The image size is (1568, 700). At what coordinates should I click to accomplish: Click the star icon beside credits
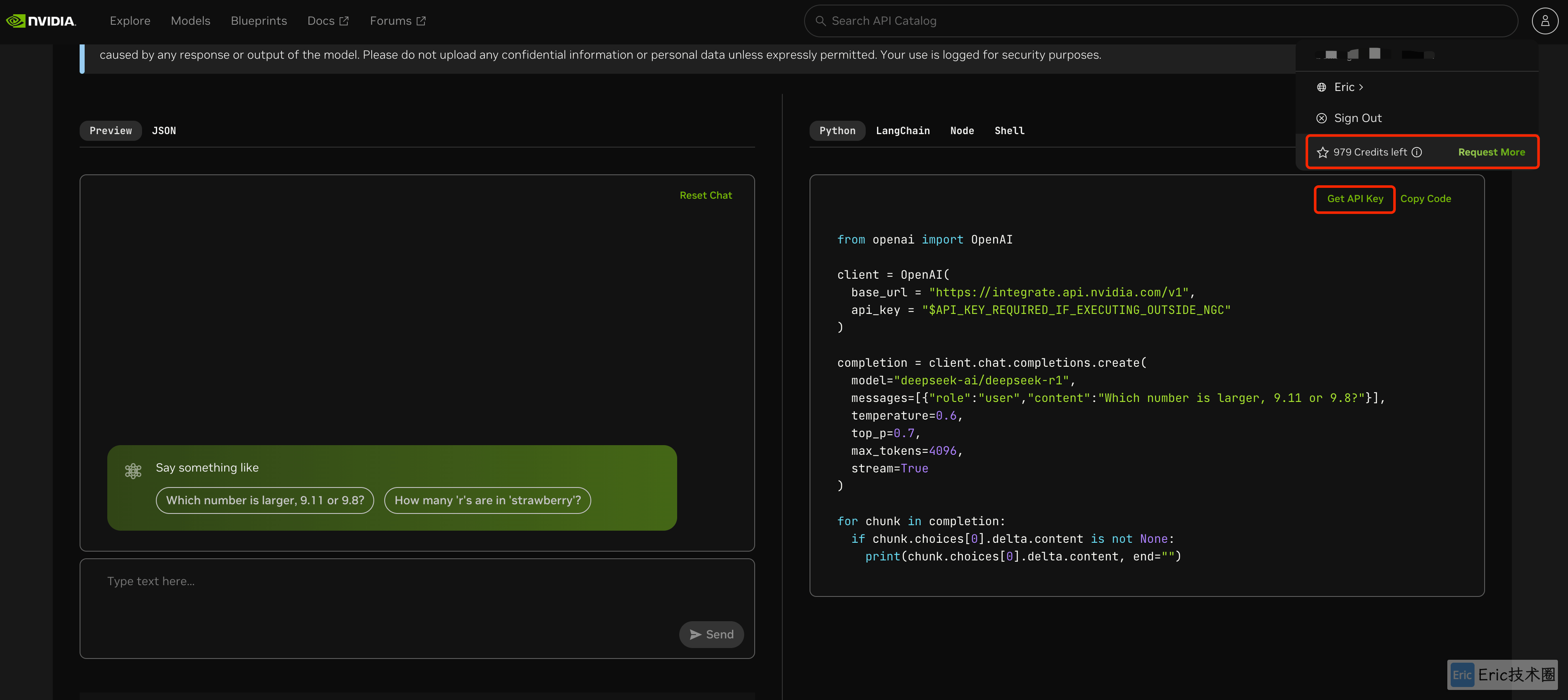click(1322, 152)
